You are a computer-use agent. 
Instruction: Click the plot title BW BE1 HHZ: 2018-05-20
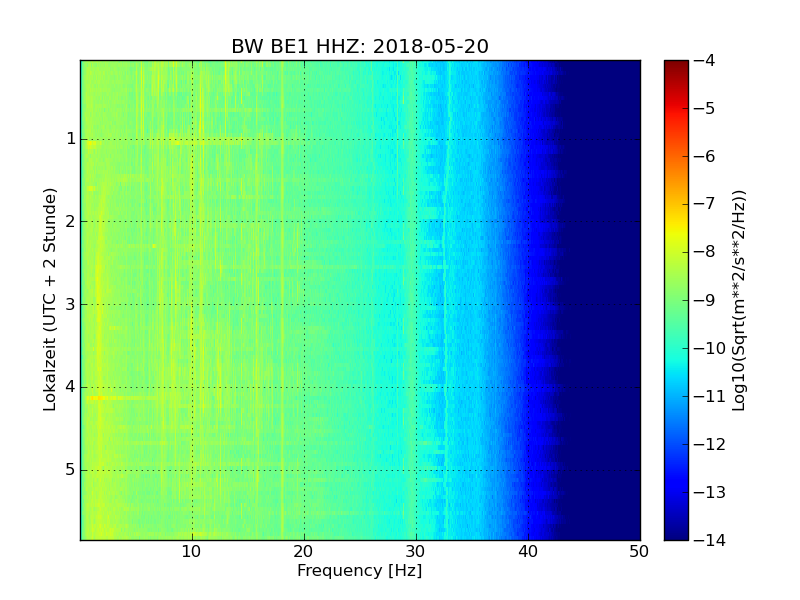click(360, 46)
